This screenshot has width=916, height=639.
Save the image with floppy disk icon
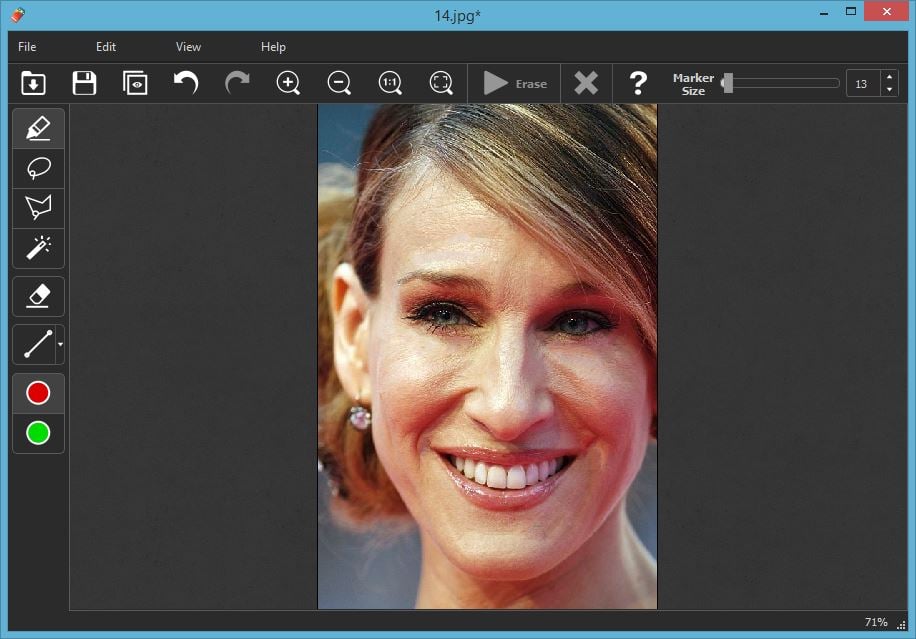84,83
